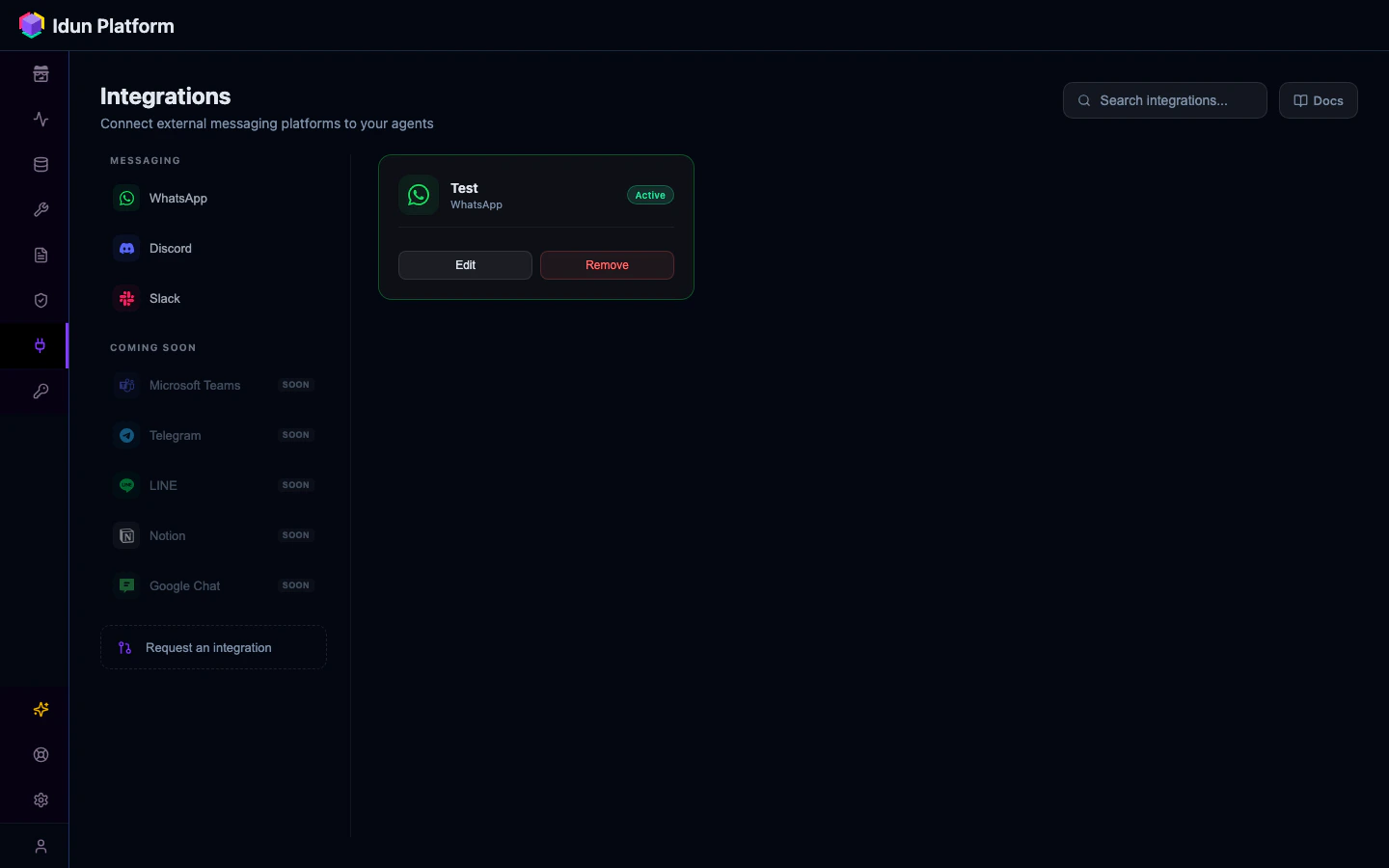Click the help lifebuoy icon near sidebar bottom
The height and width of the screenshot is (868, 1389).
pos(40,755)
